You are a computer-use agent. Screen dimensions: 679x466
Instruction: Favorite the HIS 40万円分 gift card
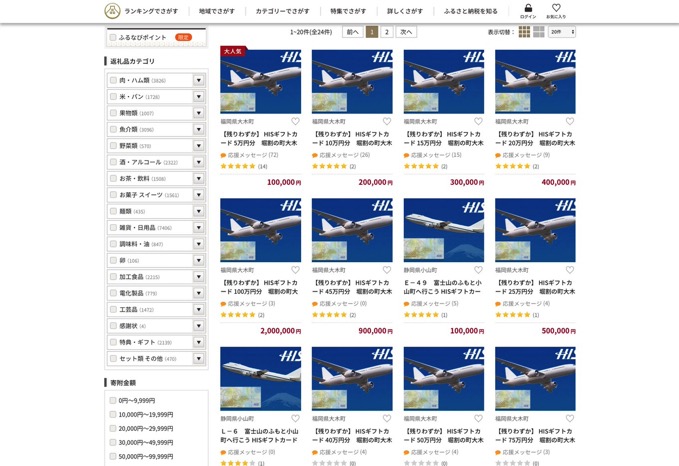pos(387,418)
